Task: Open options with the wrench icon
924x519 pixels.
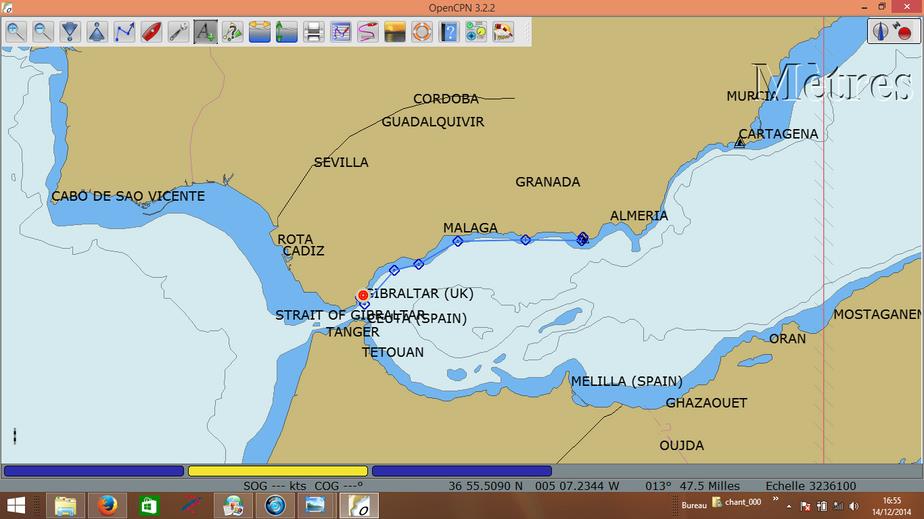Action: (x=178, y=32)
